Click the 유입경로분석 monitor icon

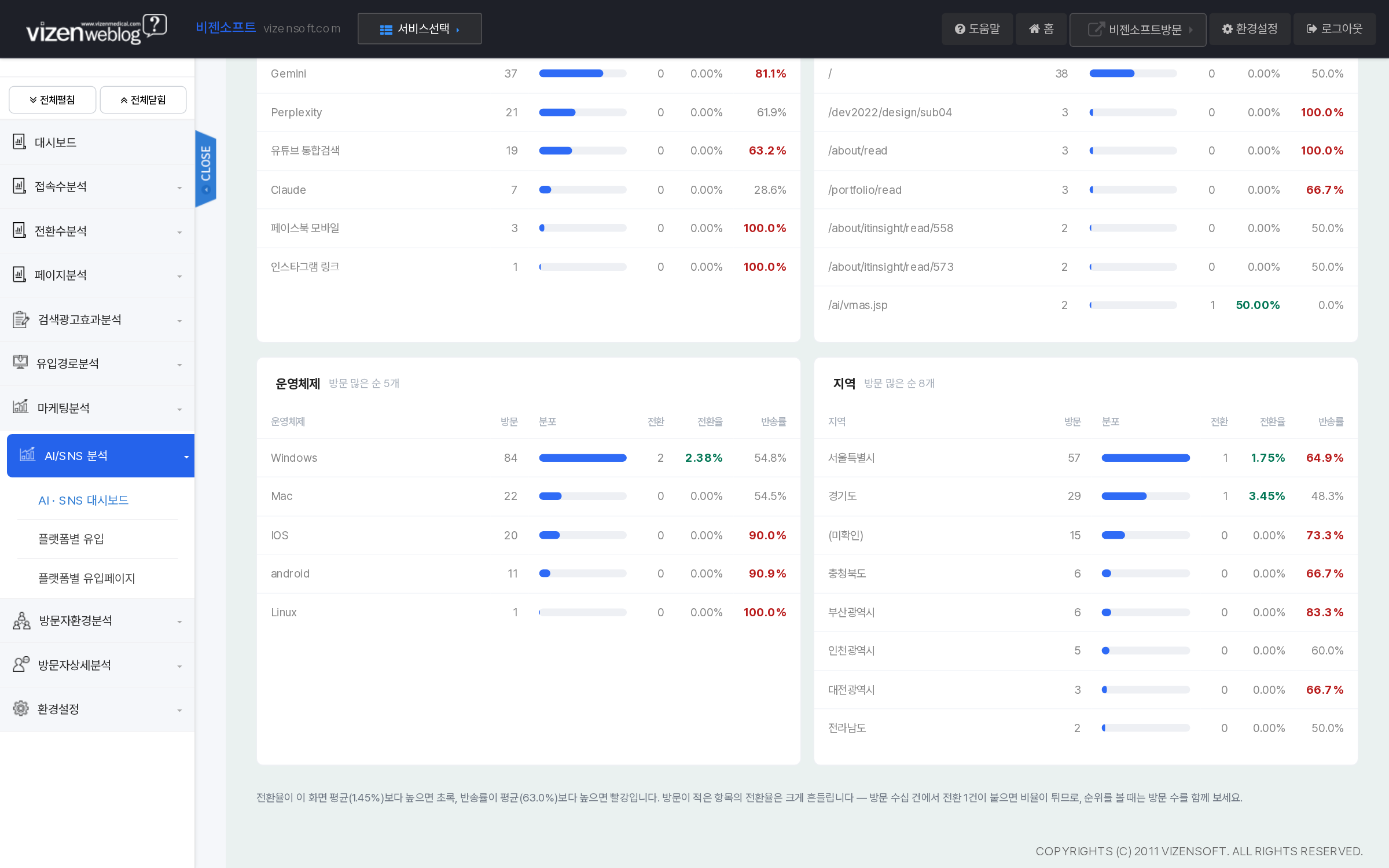(x=20, y=363)
